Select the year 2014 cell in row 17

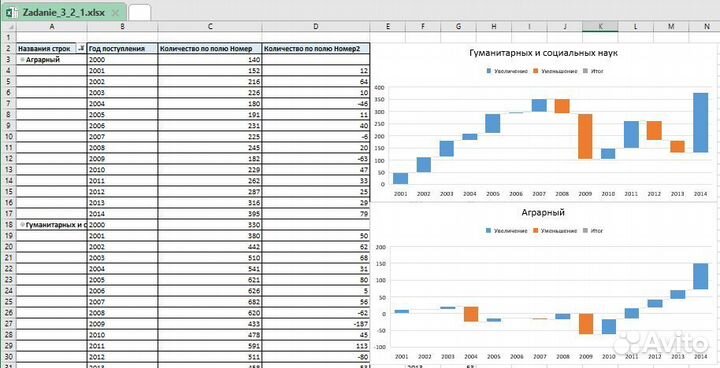point(122,214)
